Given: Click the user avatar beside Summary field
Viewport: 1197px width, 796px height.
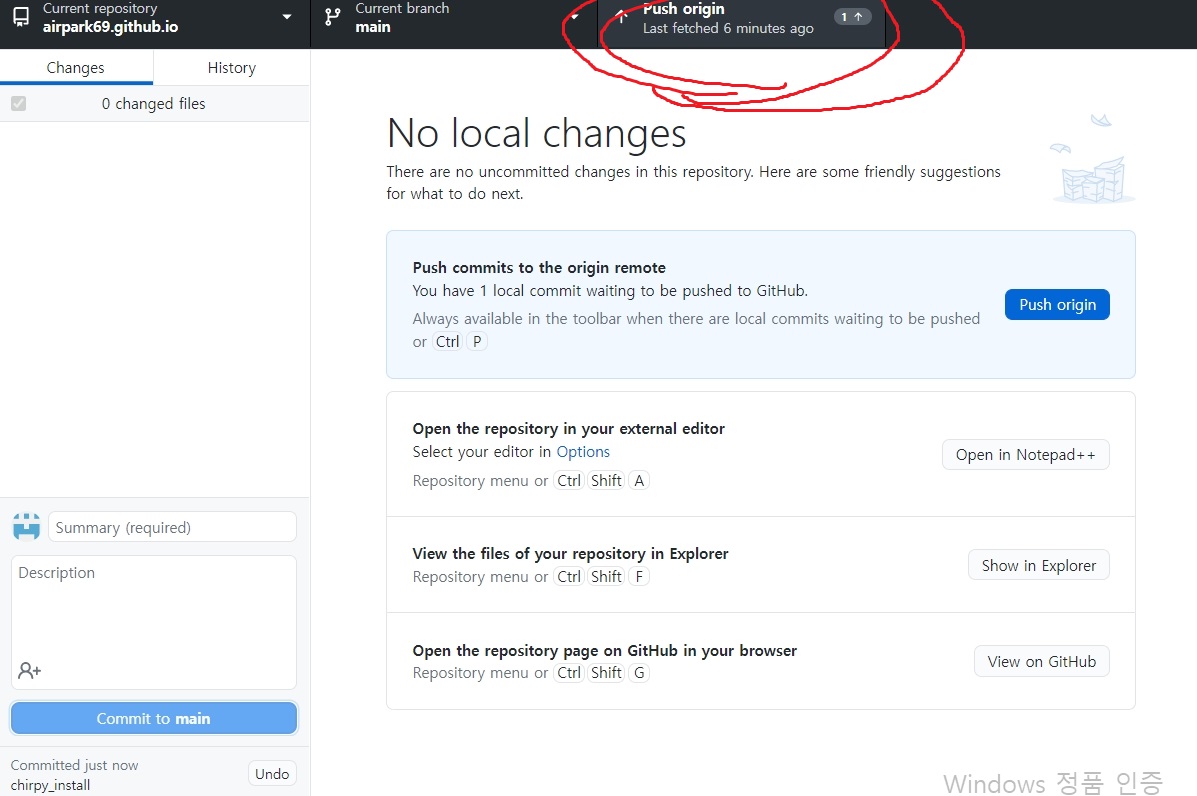Looking at the screenshot, I should [26, 527].
